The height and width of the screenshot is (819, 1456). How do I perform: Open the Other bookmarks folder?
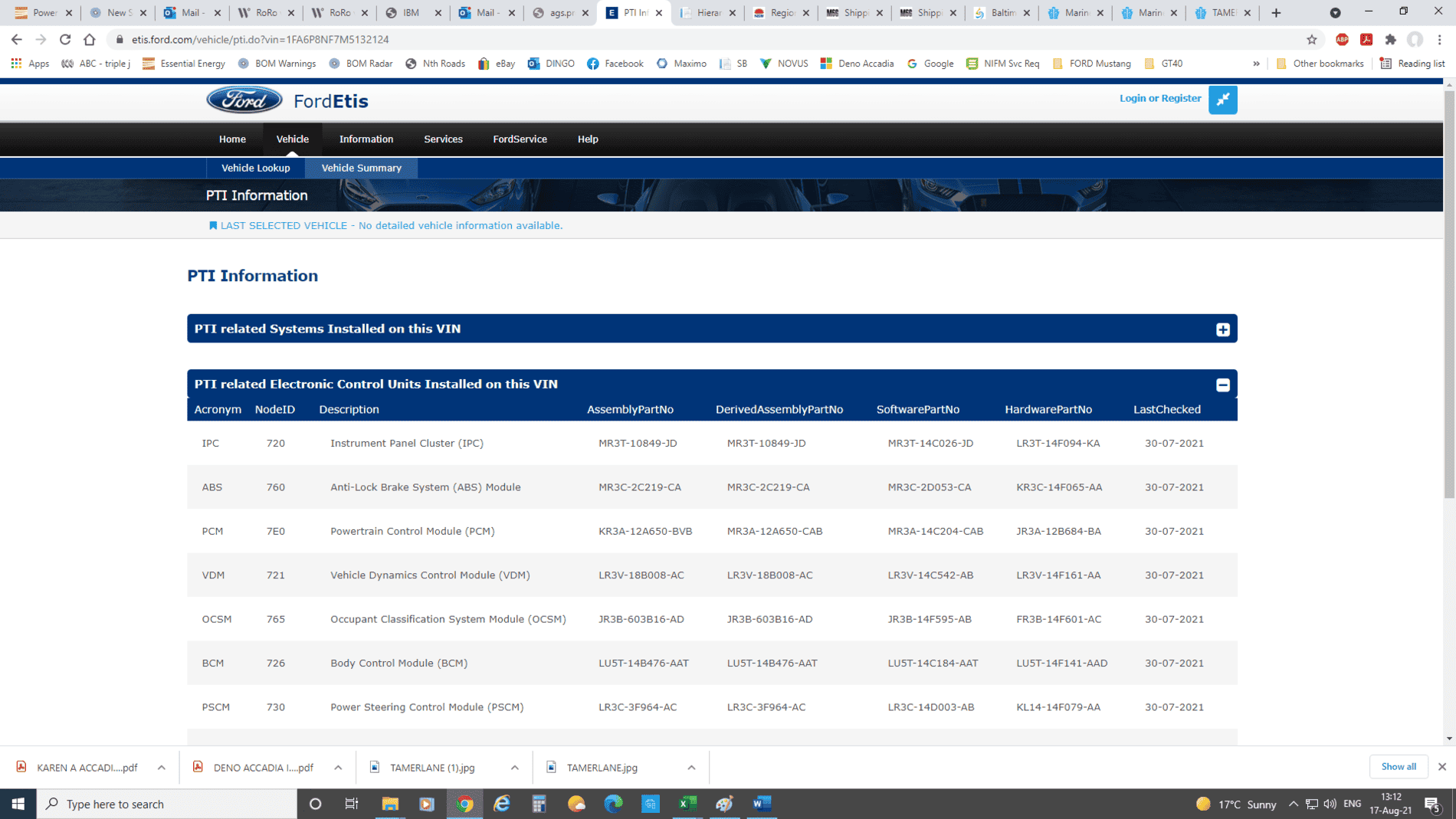point(1320,64)
